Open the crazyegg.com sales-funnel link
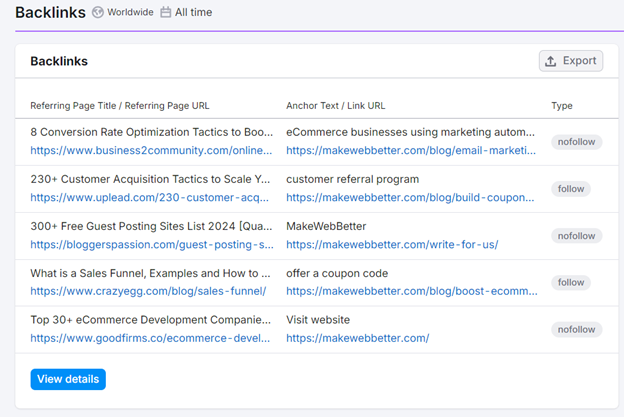Viewport: 624px width, 418px height. 148,291
